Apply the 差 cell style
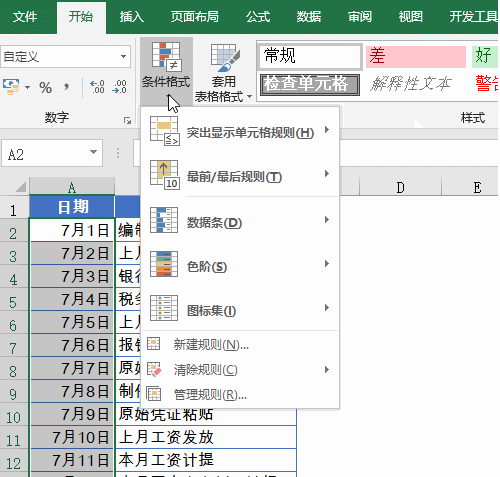 point(416,57)
